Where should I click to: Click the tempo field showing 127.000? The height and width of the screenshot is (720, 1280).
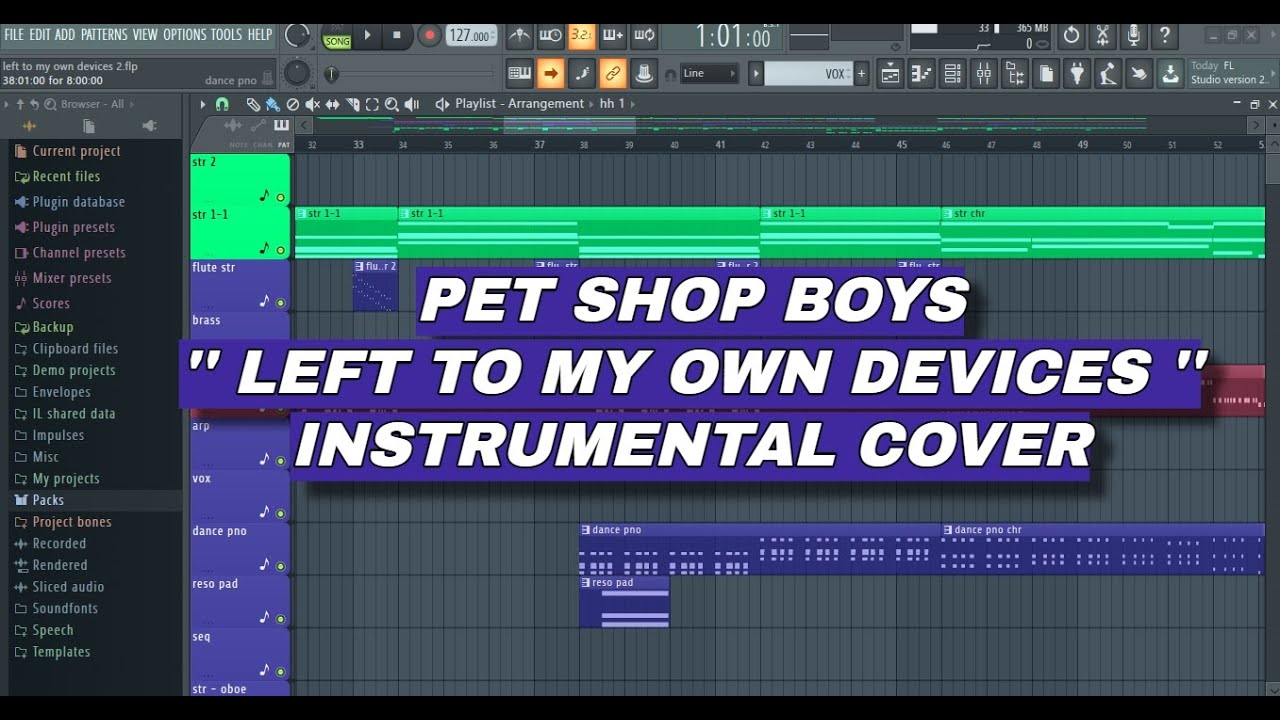coord(470,36)
